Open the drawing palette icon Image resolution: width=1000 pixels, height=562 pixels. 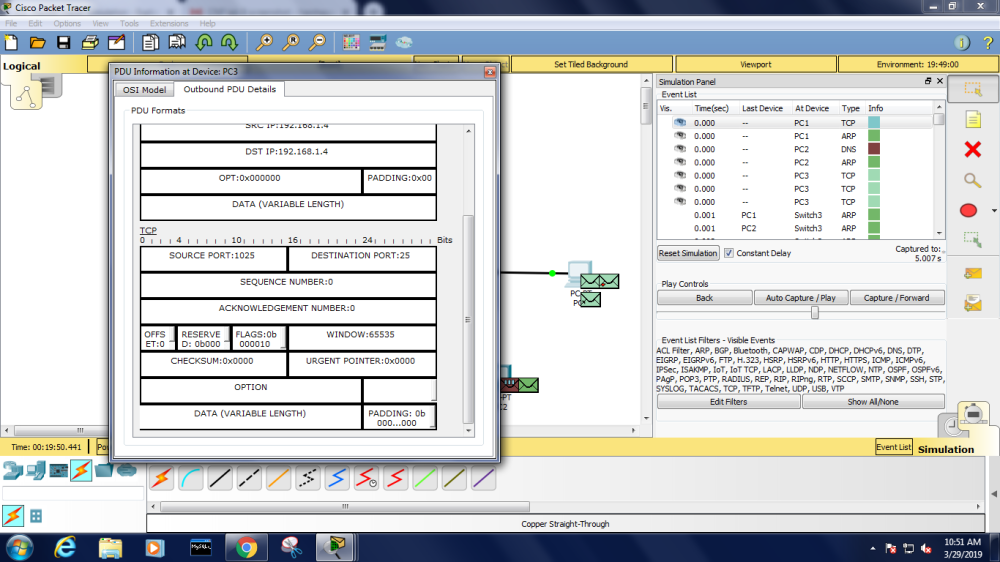(x=350, y=43)
